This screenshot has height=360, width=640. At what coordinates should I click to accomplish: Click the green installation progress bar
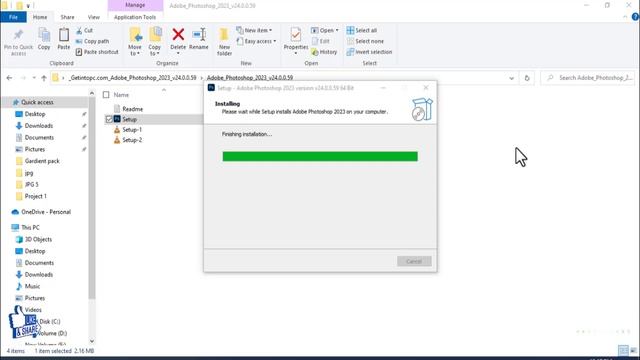tap(320, 156)
